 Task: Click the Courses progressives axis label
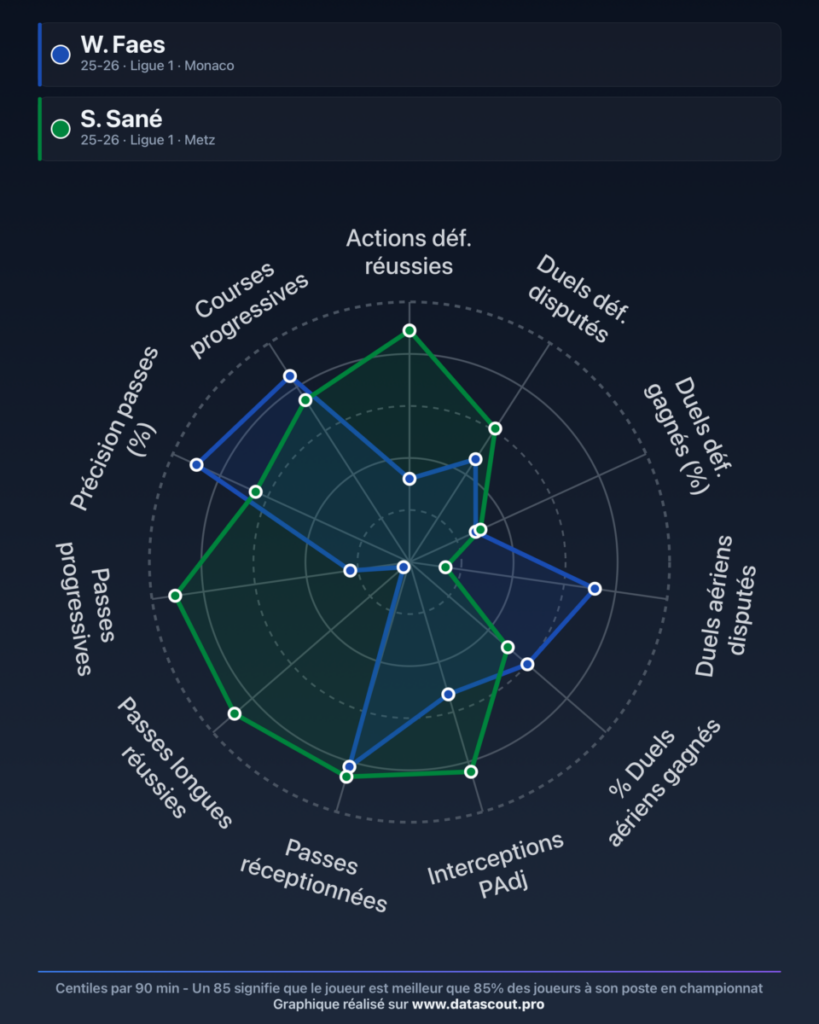pyautogui.click(x=248, y=309)
